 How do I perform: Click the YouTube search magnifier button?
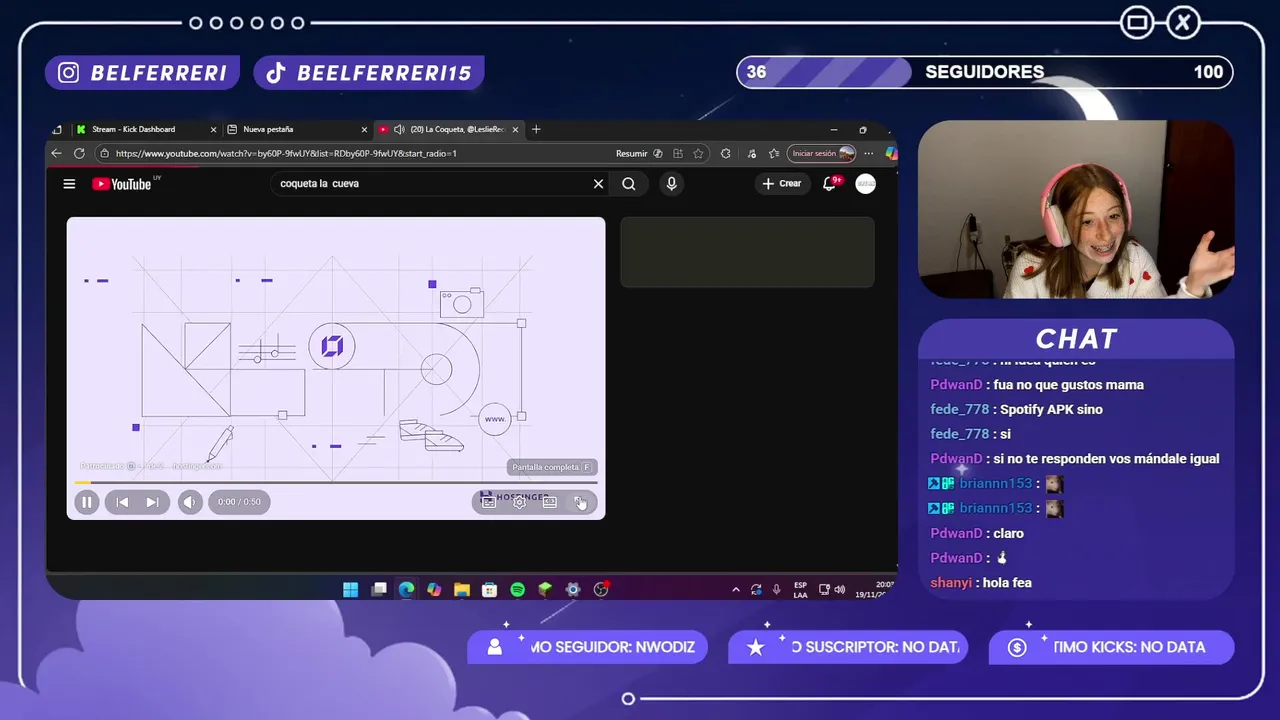628,184
